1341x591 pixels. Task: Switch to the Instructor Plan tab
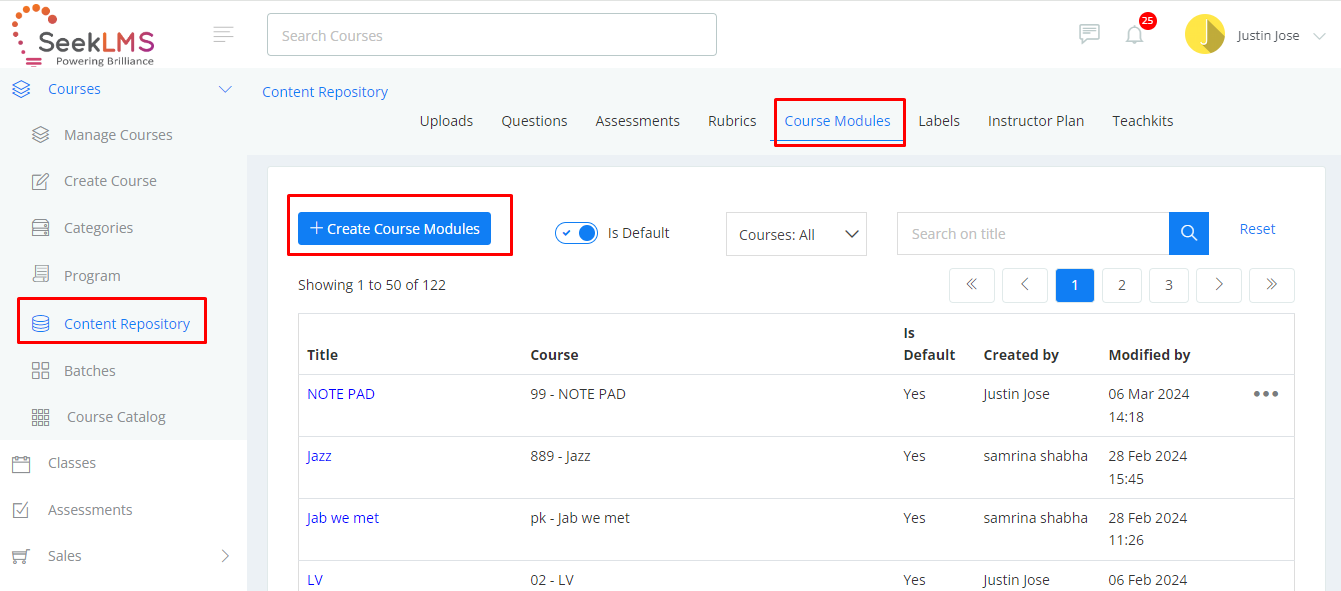tap(1036, 121)
